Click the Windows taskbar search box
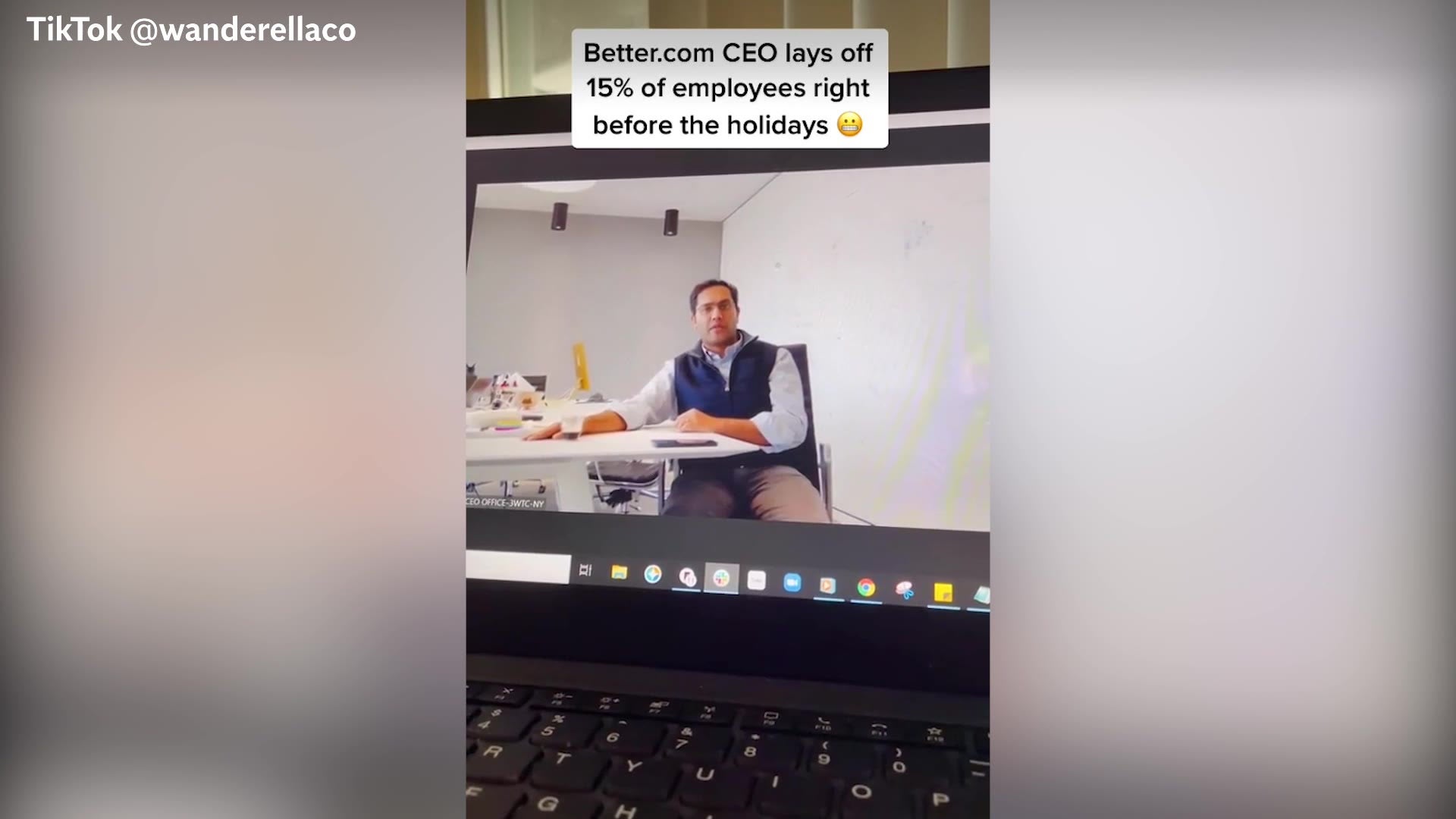 tap(518, 568)
